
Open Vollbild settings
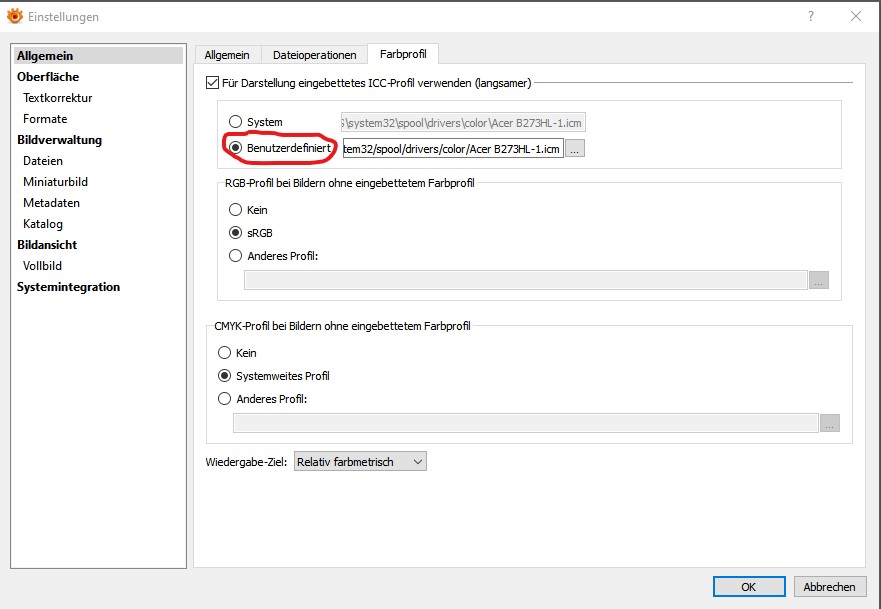click(42, 266)
